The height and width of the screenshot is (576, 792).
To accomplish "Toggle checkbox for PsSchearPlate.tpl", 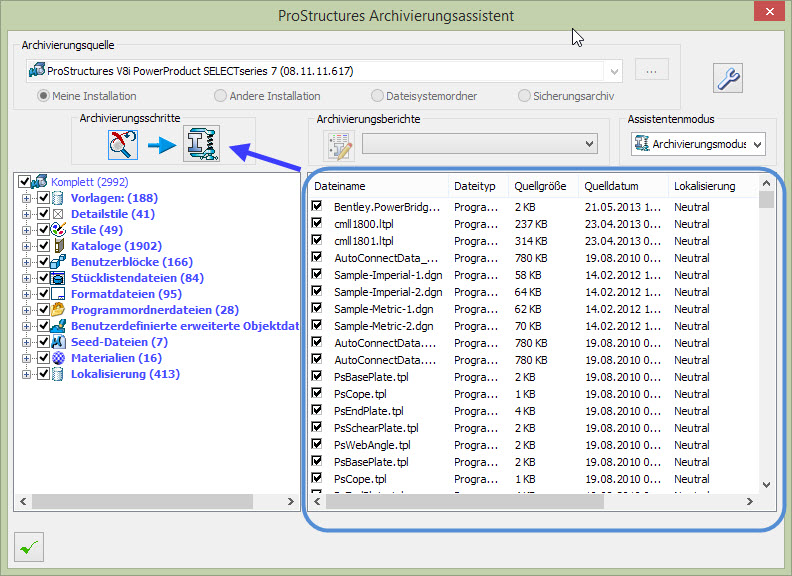I will coord(317,427).
